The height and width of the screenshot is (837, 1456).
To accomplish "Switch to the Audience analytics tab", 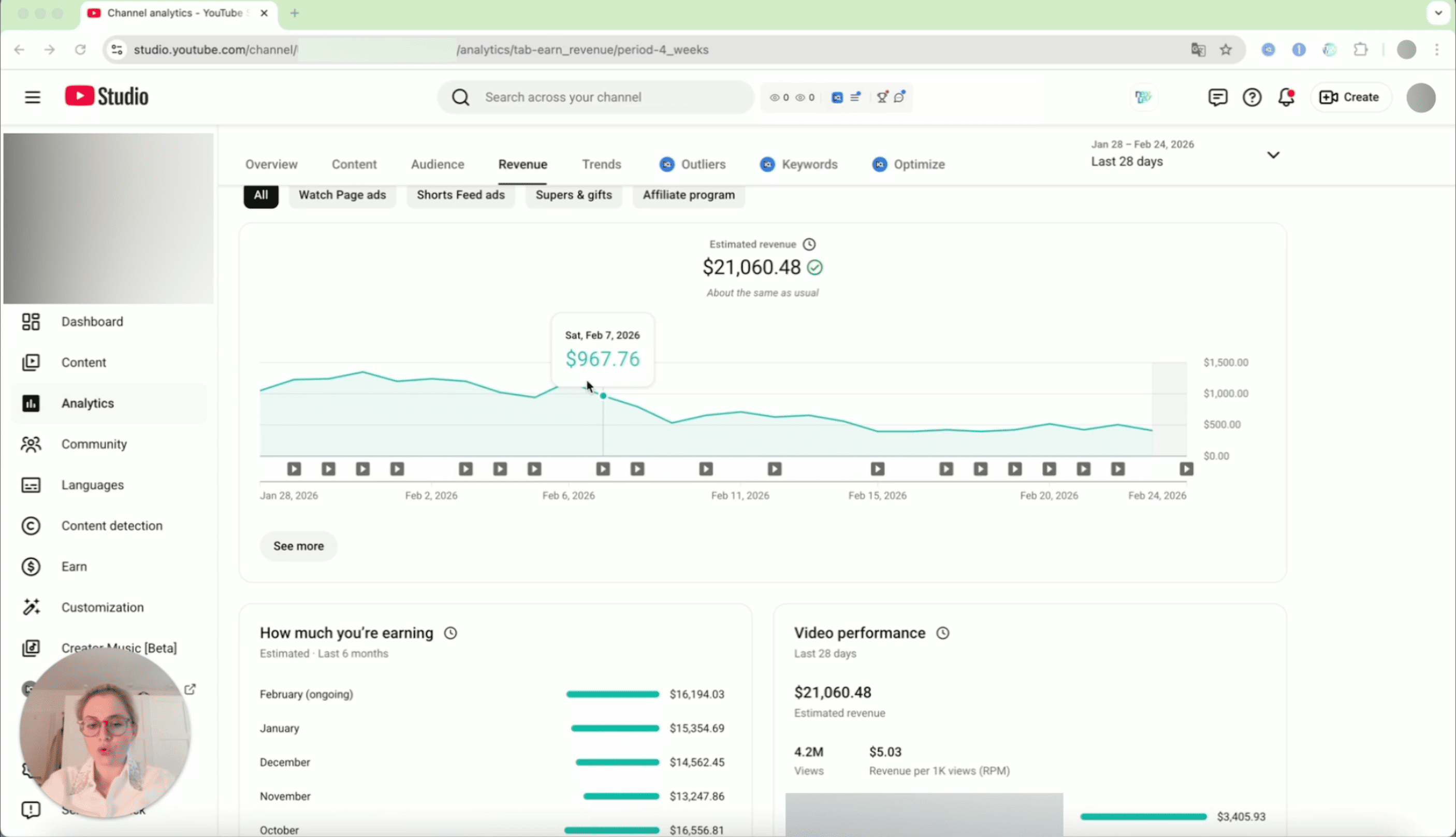I will (x=437, y=164).
